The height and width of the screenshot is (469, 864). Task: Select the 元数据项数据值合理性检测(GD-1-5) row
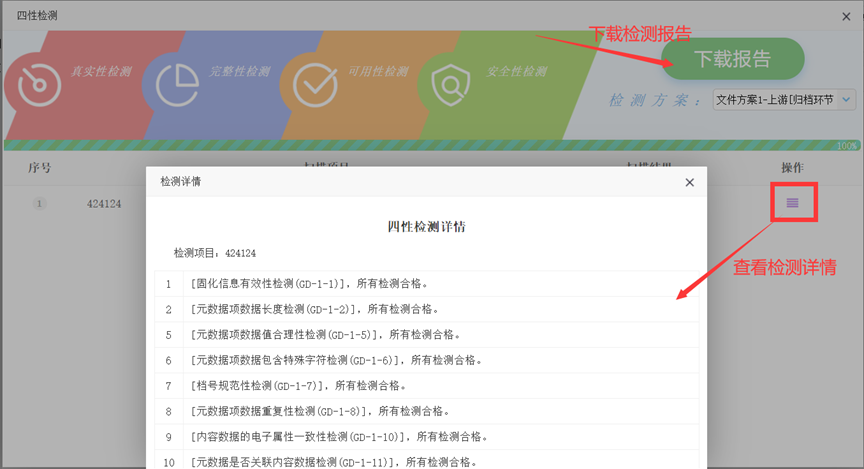click(x=427, y=335)
